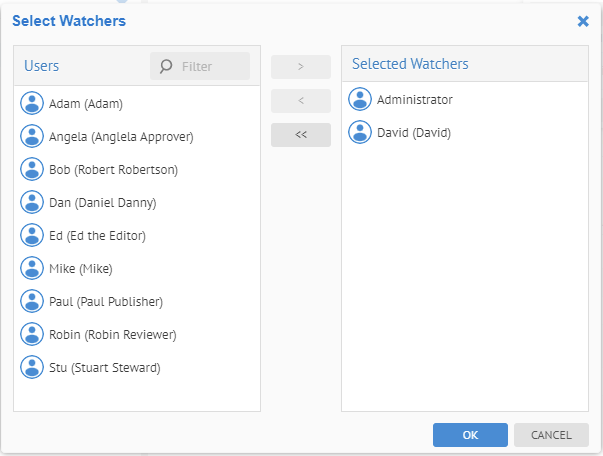
Task: Click remove all double-arrow button
Action: point(300,135)
